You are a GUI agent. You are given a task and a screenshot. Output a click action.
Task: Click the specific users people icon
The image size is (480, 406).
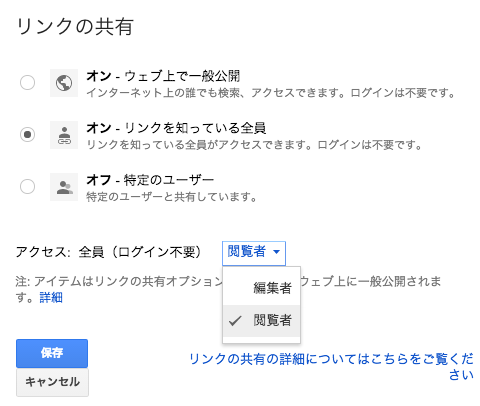click(64, 187)
